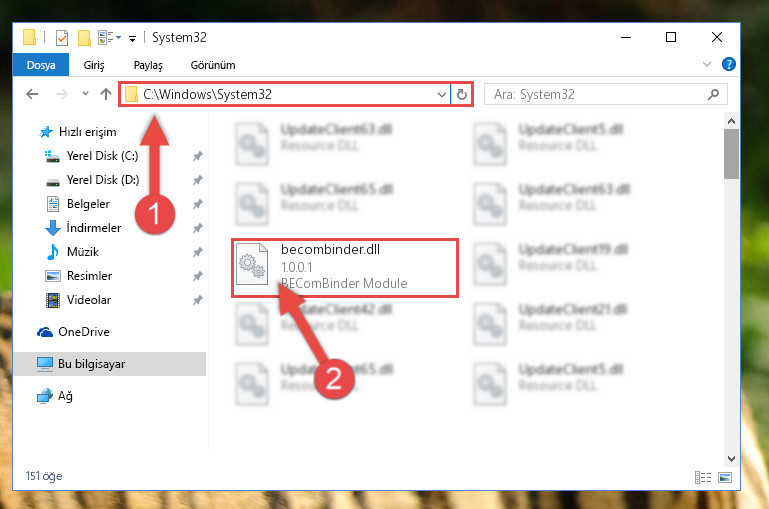Switch to details view icon
This screenshot has width=769, height=509.
tap(703, 477)
